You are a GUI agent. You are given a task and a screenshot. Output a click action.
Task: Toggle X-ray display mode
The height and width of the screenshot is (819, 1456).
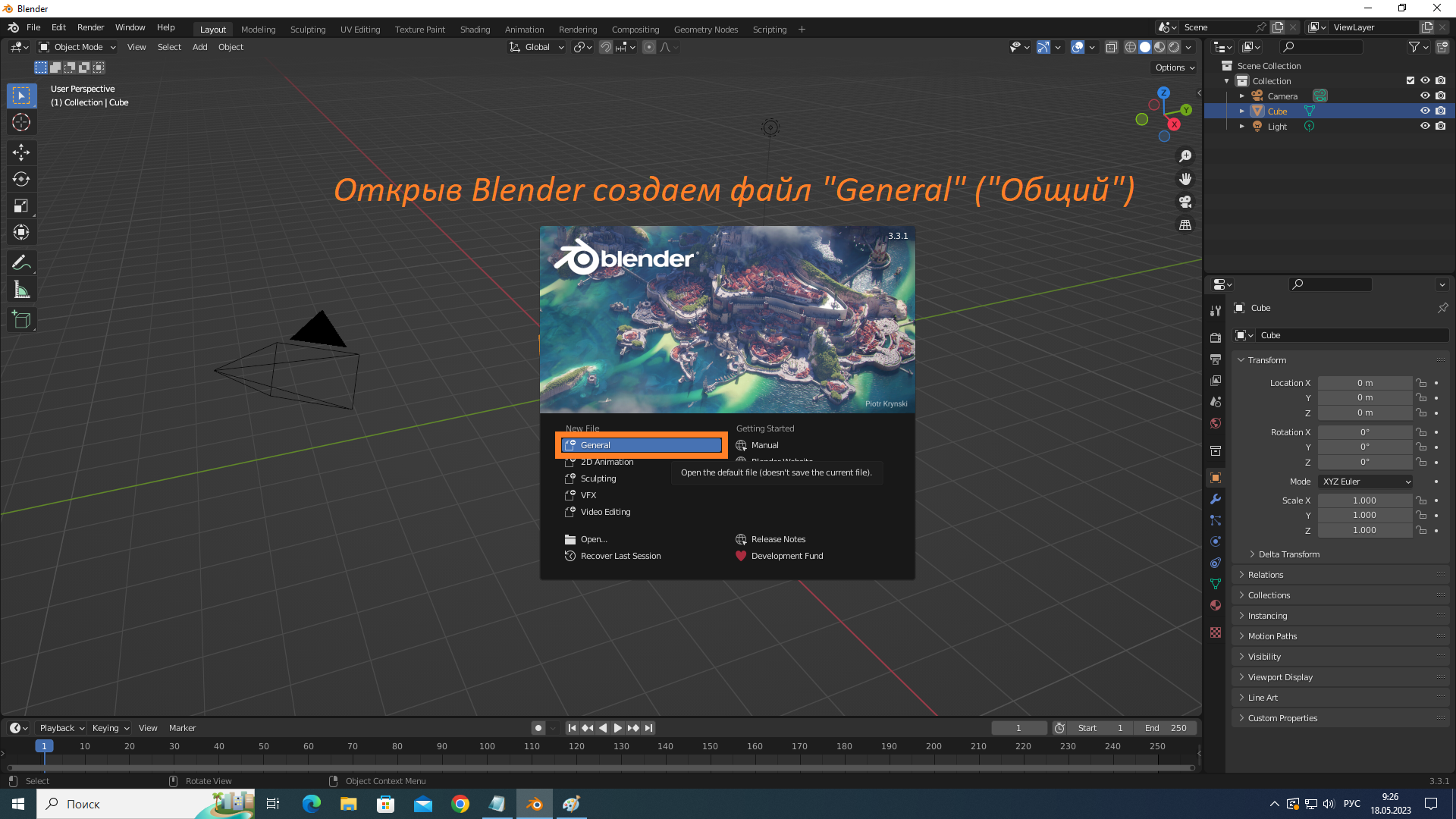coord(1111,47)
